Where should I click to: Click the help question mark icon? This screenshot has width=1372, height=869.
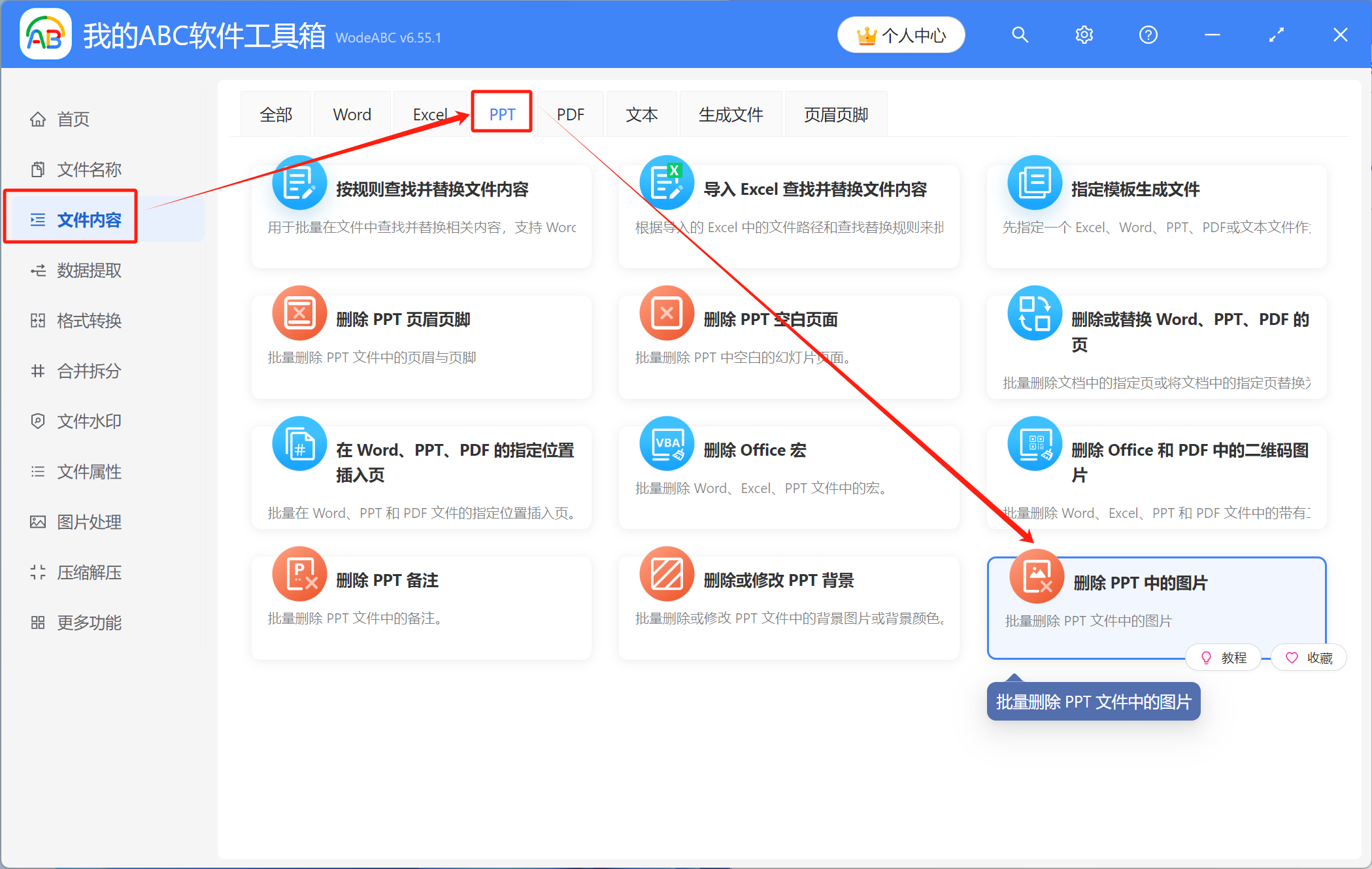1148,35
